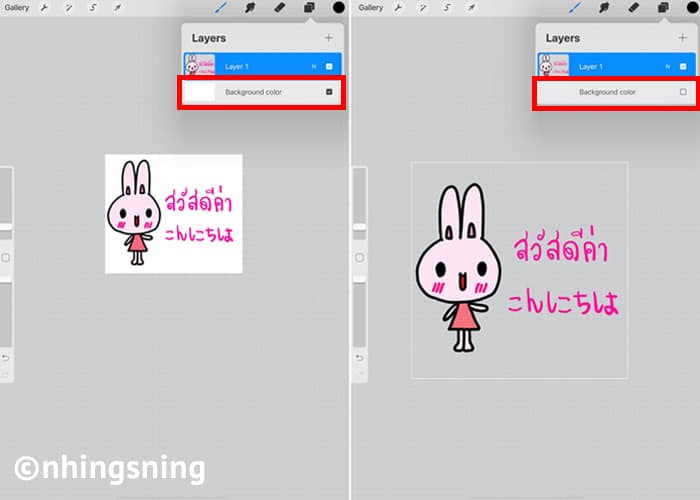
Task: Add a new layer with plus in left screenshot
Action: 329,38
